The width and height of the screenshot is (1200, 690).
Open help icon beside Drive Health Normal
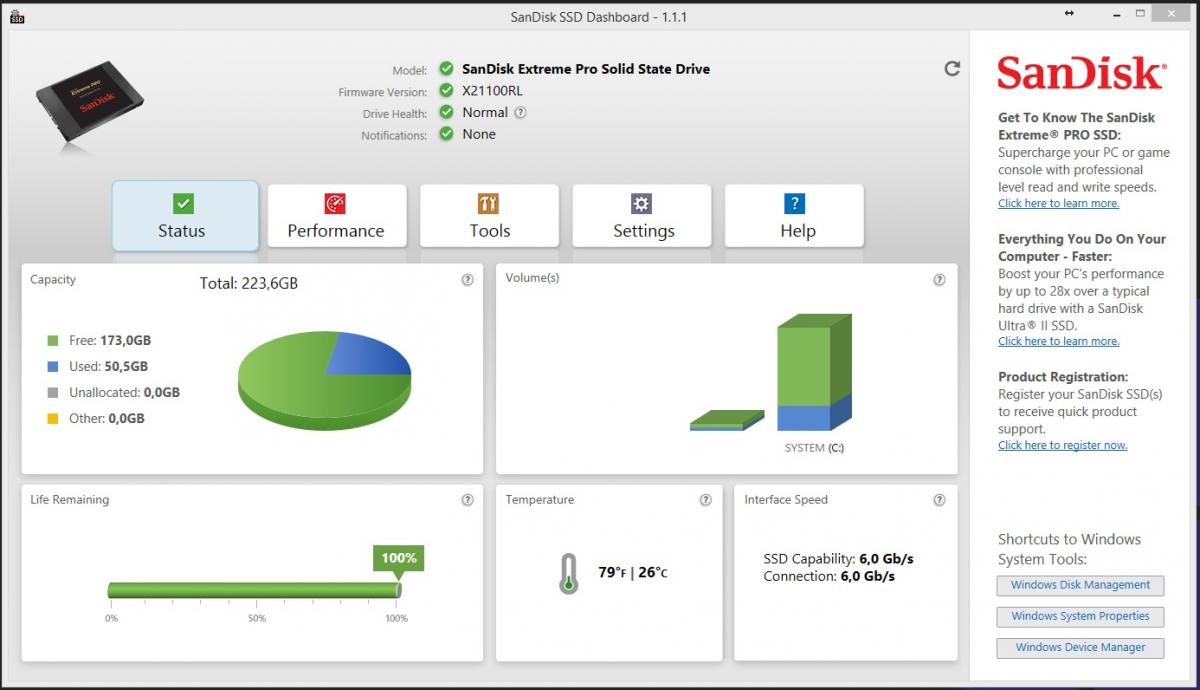coord(520,113)
